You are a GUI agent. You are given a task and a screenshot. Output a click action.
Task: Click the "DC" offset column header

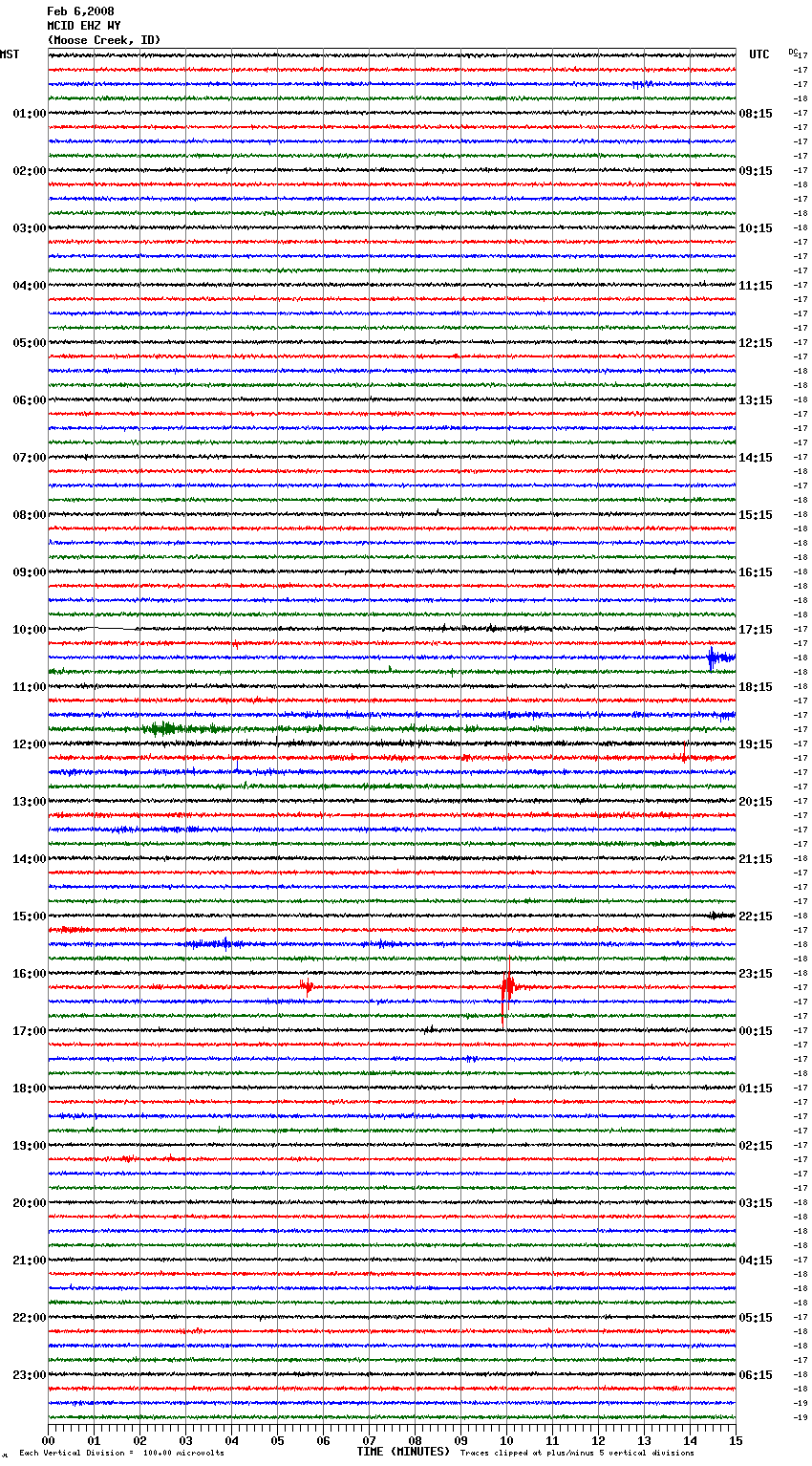point(792,52)
